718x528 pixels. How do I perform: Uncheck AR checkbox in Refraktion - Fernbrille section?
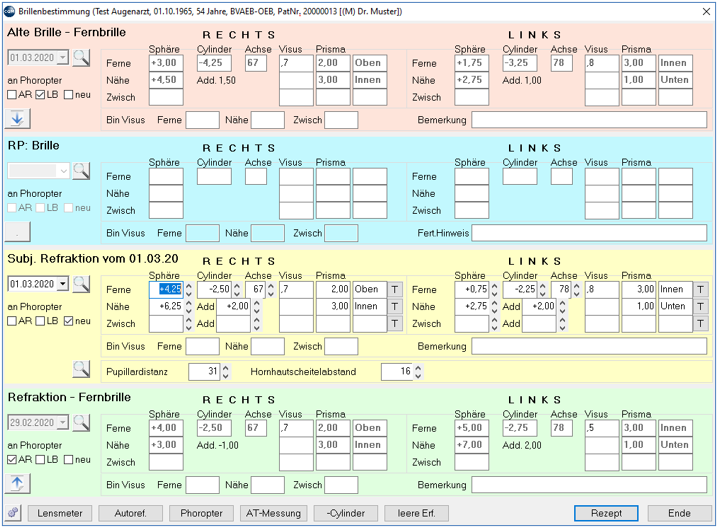click(x=12, y=459)
